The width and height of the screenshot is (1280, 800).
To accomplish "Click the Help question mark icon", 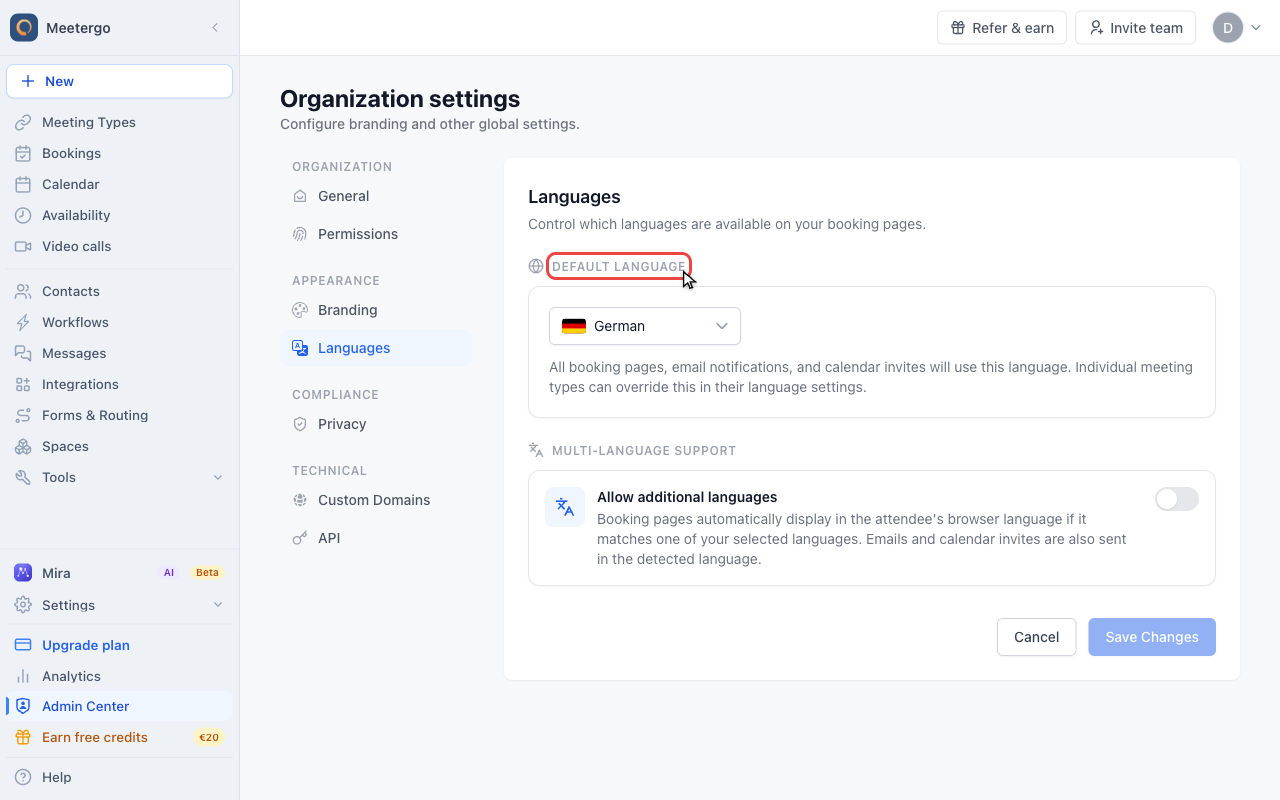I will click(x=23, y=777).
